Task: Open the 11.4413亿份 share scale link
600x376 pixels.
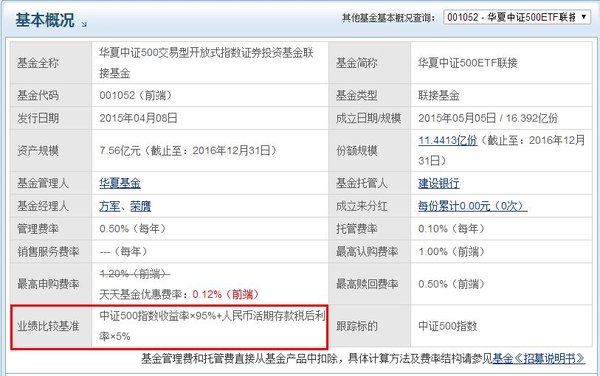Action: 447,140
